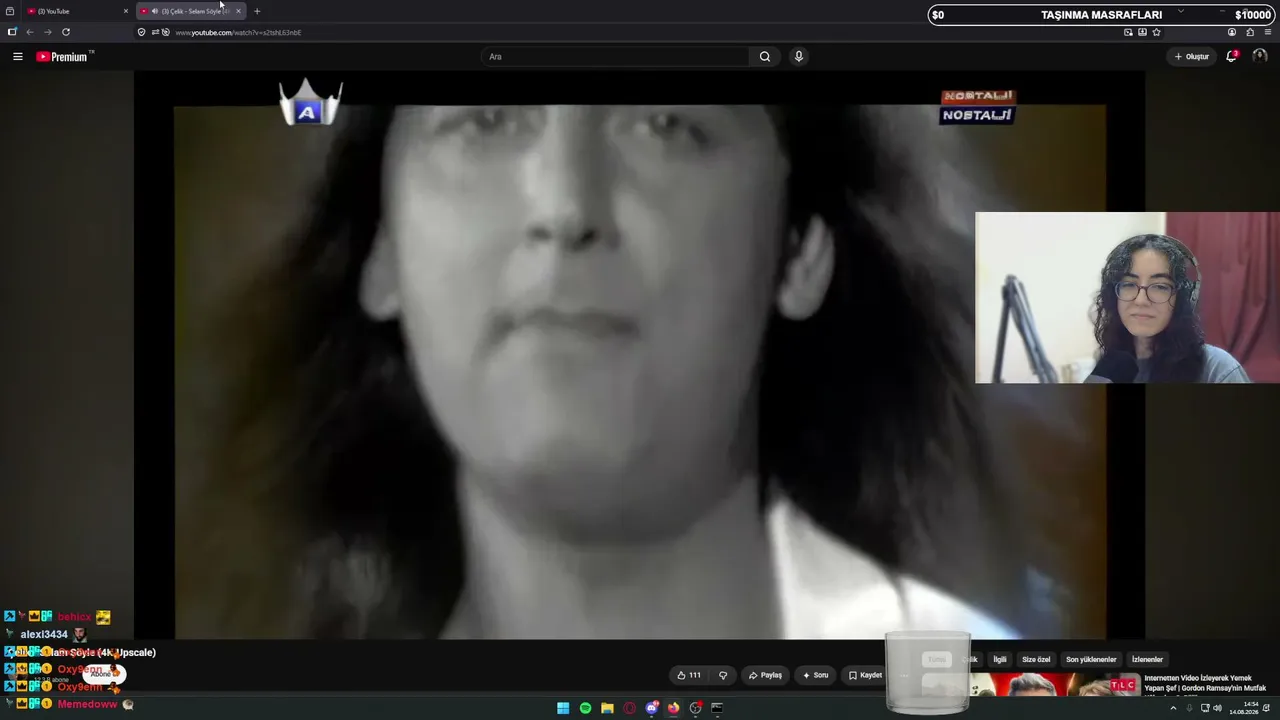Open Spotify from the taskbar
The image size is (1280, 720).
pyautogui.click(x=585, y=708)
